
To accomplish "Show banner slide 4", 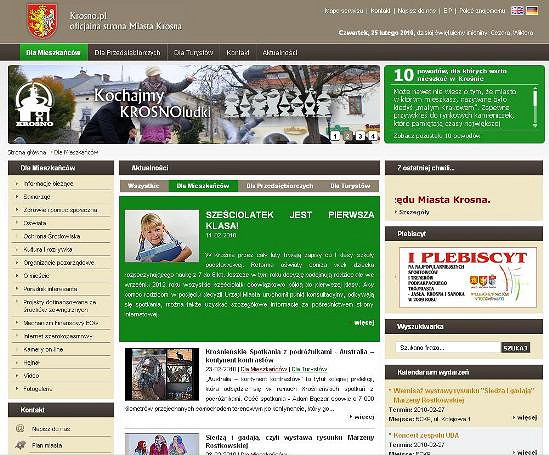I will pyautogui.click(x=373, y=136).
